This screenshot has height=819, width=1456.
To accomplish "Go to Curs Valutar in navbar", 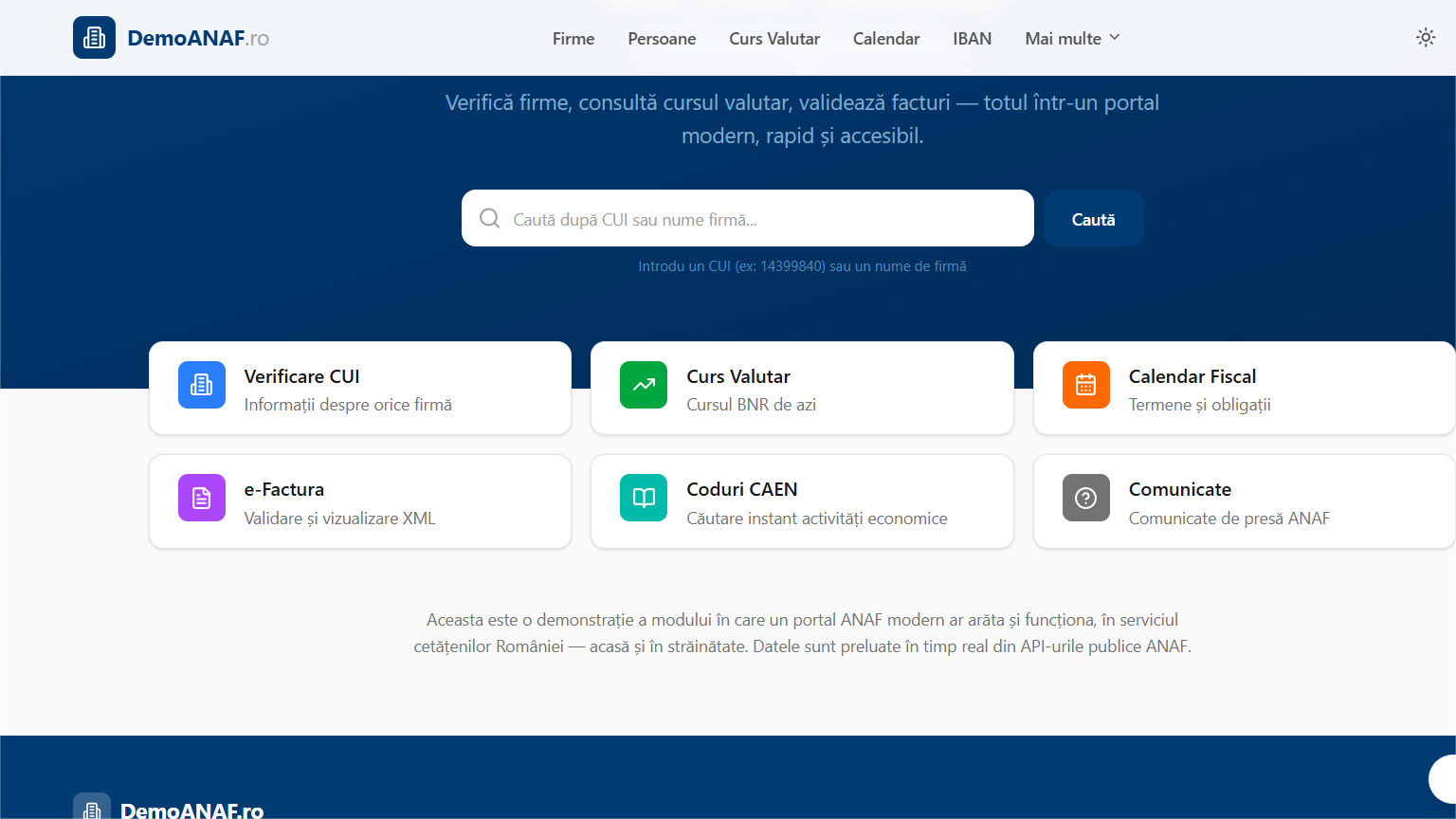I will pos(774,39).
